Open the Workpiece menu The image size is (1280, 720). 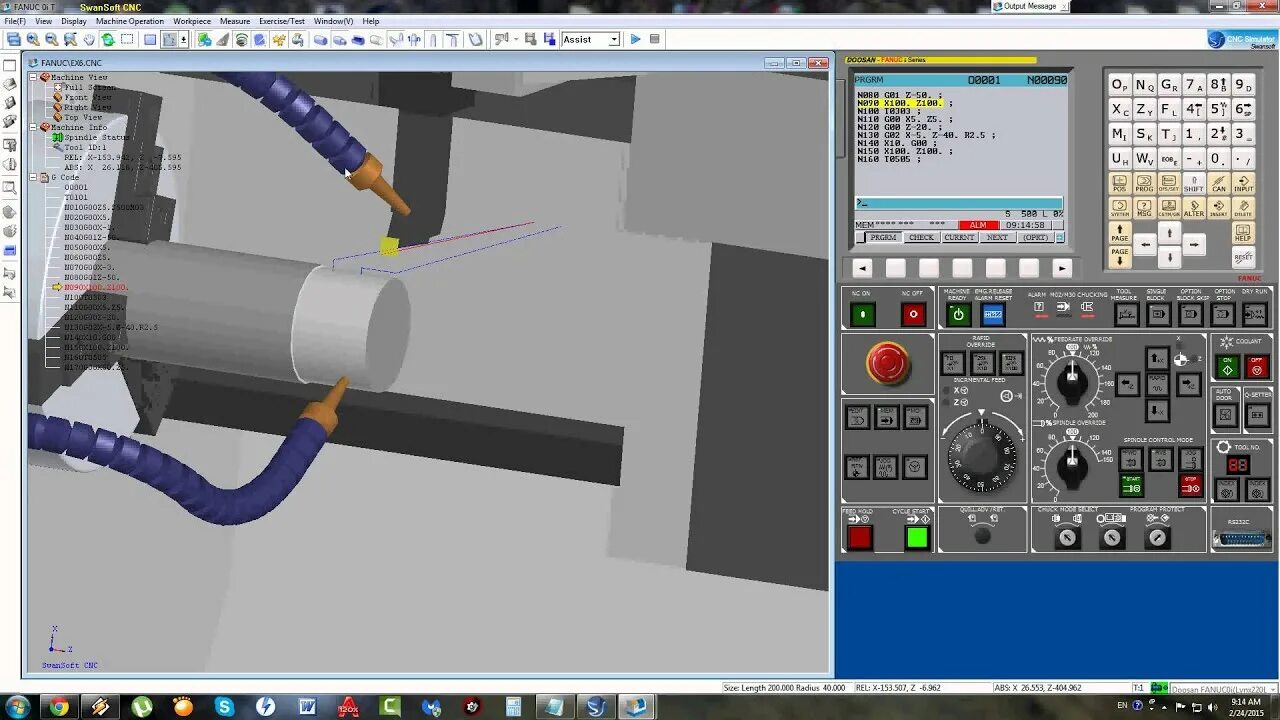coord(192,21)
